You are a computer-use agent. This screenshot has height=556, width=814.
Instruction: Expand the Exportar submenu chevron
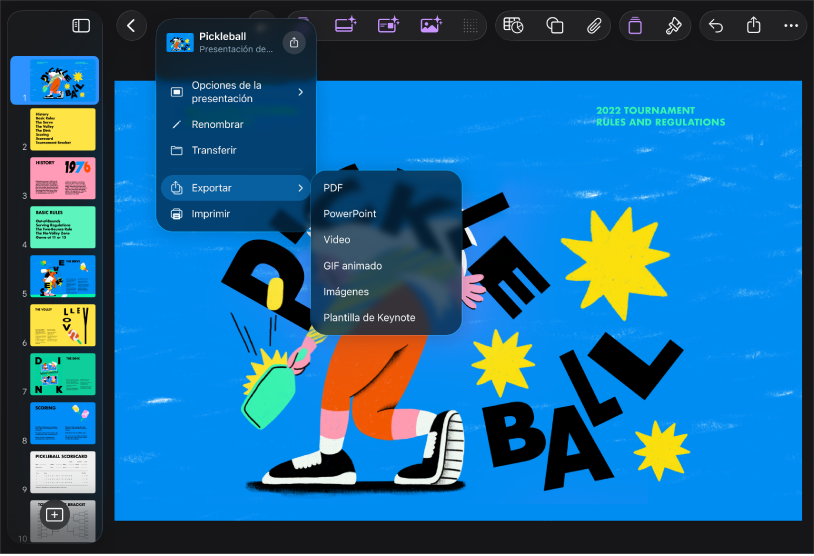pyautogui.click(x=301, y=188)
